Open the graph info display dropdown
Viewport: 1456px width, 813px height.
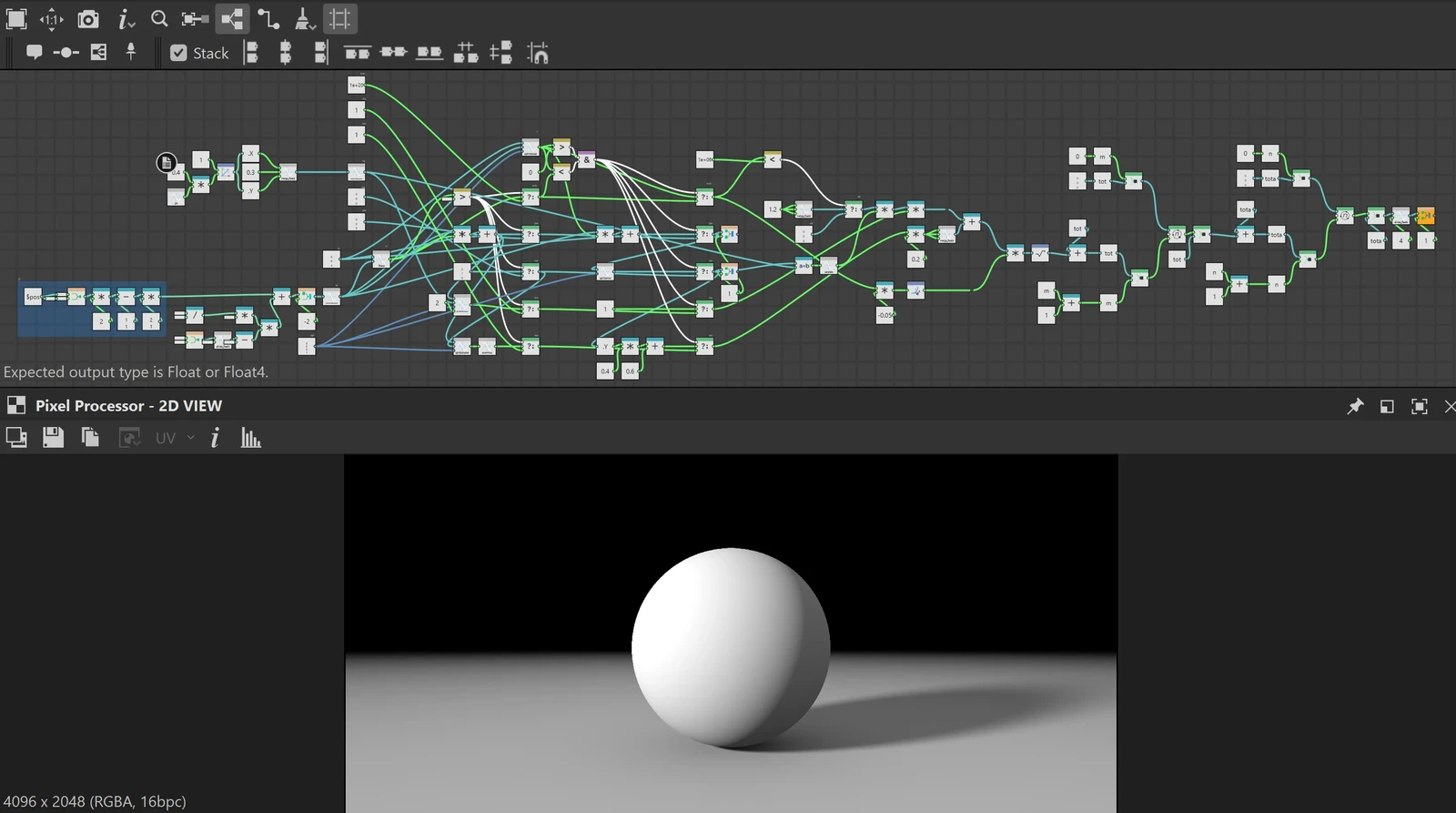pyautogui.click(x=126, y=18)
